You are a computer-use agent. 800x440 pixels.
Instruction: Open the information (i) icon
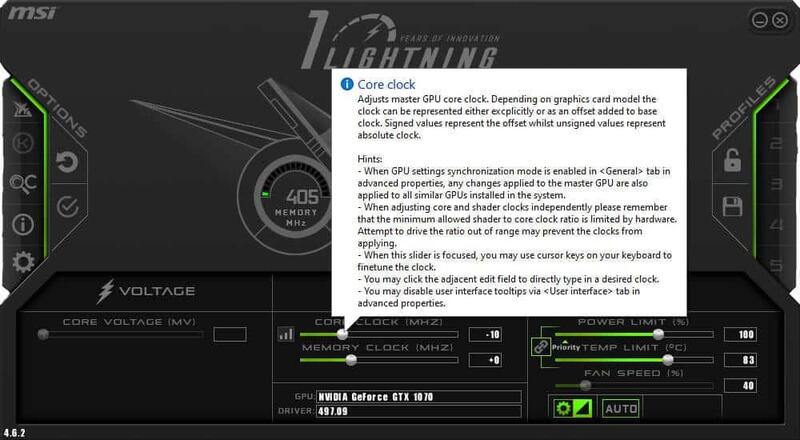pyautogui.click(x=23, y=224)
